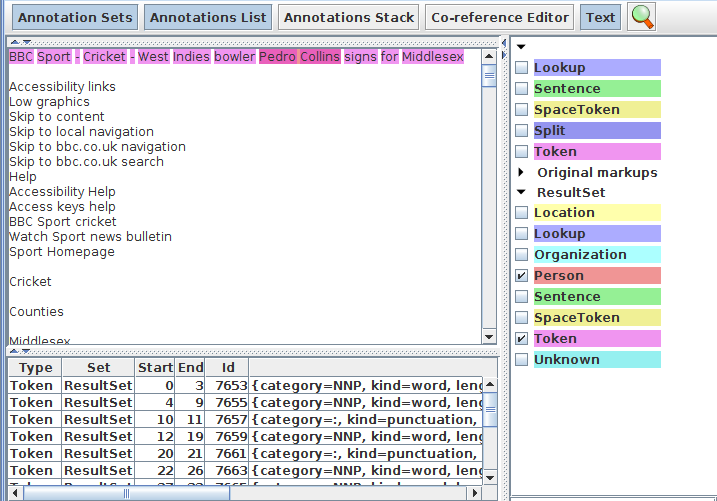This screenshot has height=501, width=717.
Task: Enable the Location annotation checkbox
Action: point(521,213)
